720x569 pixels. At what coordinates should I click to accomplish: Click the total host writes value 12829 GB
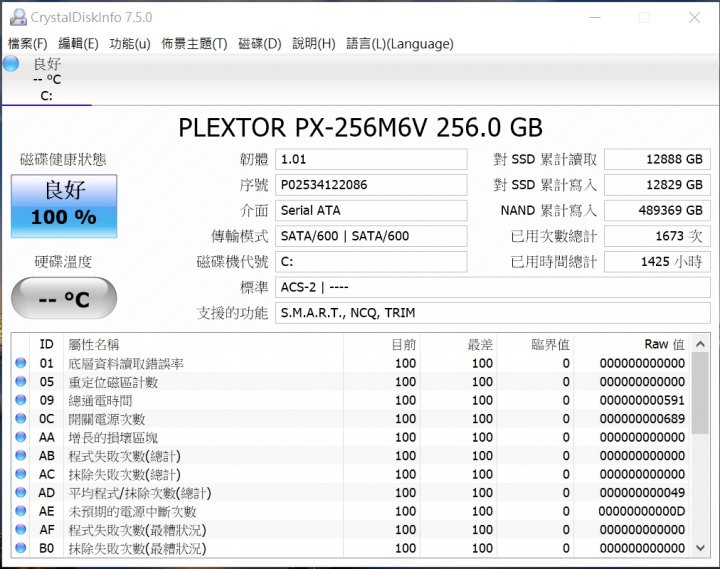657,185
